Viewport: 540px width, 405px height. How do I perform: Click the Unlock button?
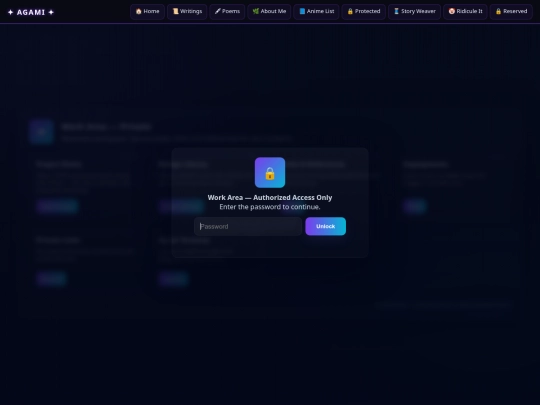(325, 226)
